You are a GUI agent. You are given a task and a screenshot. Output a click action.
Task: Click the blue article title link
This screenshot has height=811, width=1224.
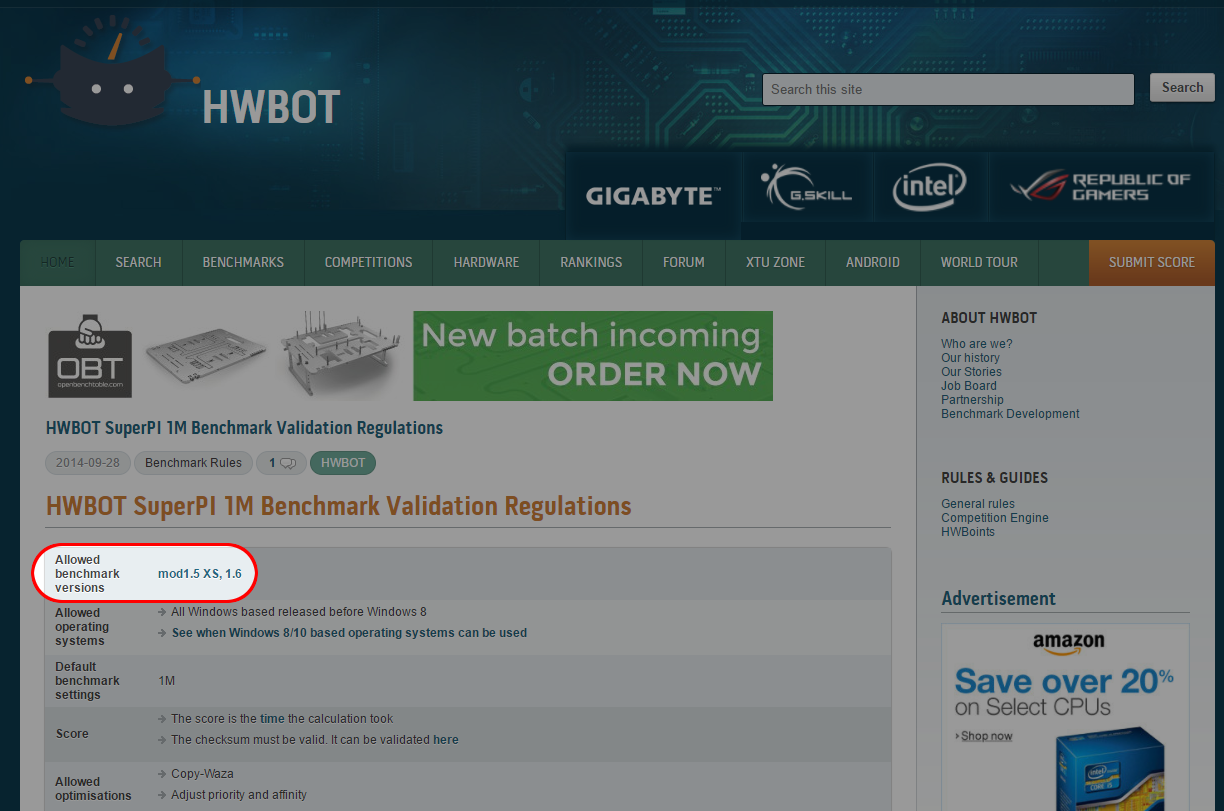pyautogui.click(x=244, y=428)
